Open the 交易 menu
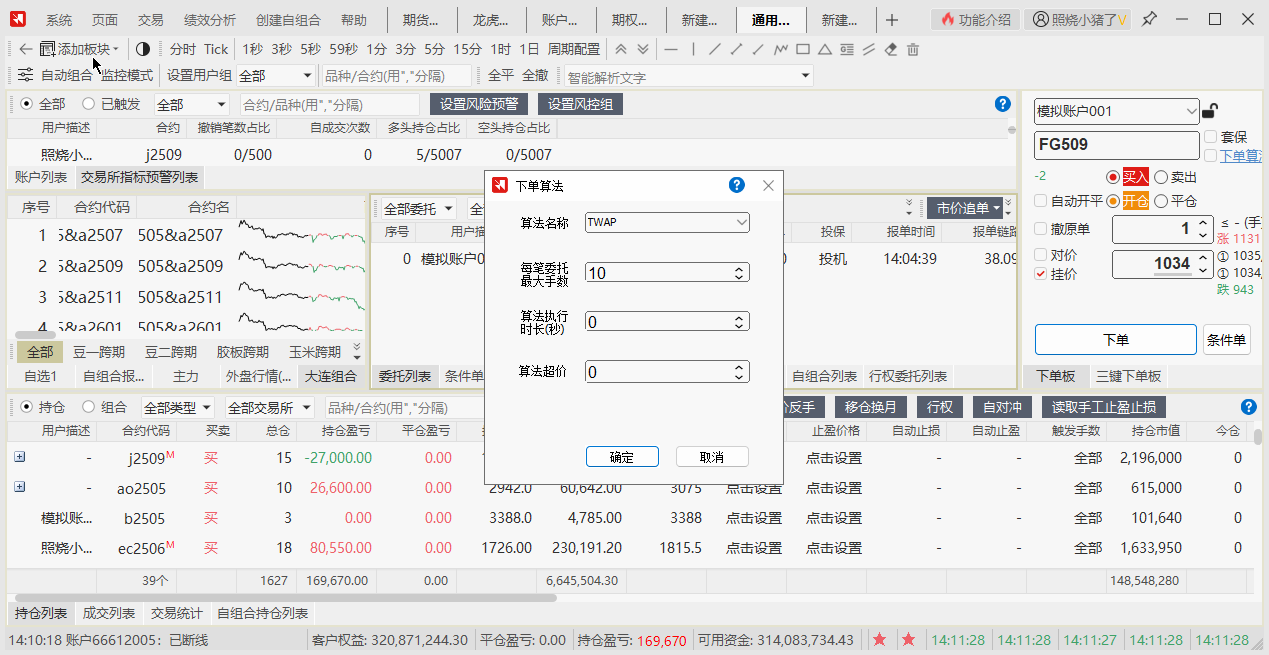This screenshot has height=655, width=1269. click(151, 20)
